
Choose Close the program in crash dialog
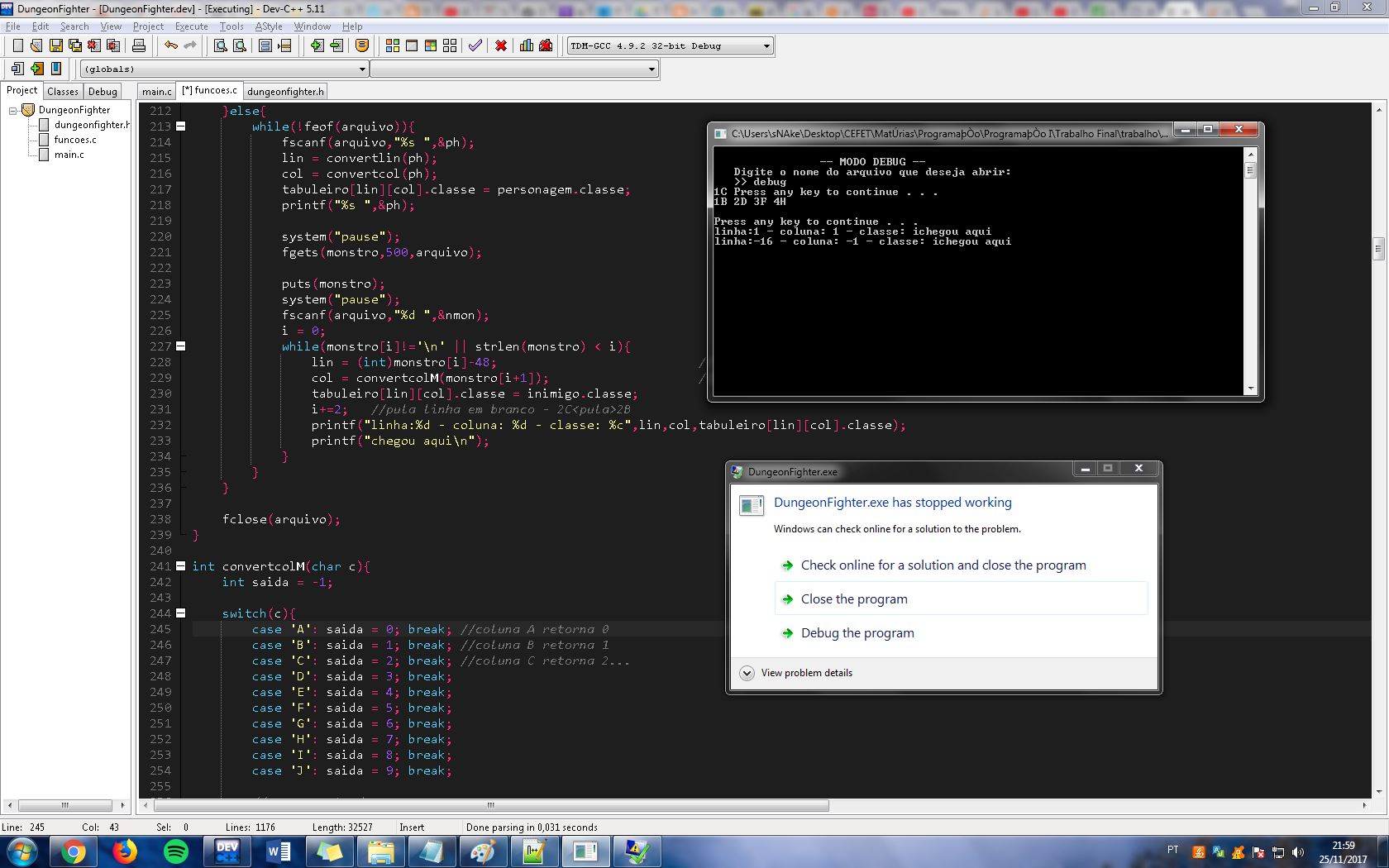tap(961, 599)
